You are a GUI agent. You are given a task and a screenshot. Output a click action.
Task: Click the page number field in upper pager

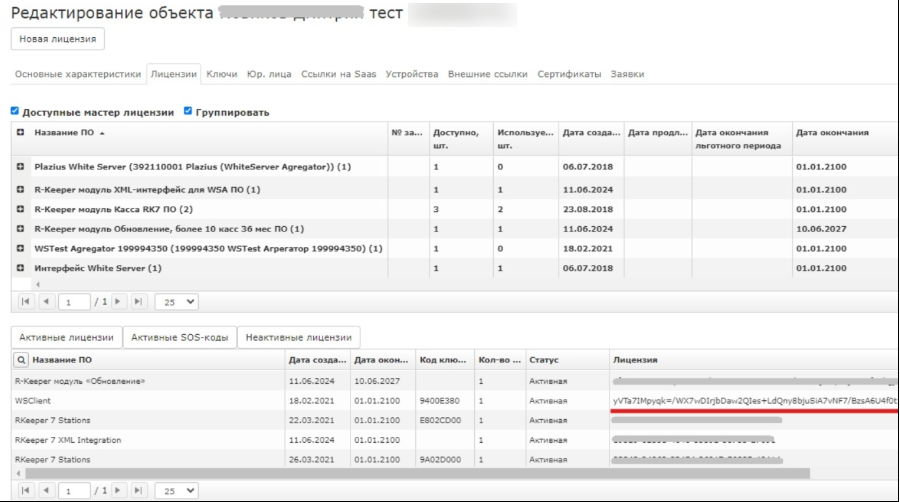[x=74, y=302]
